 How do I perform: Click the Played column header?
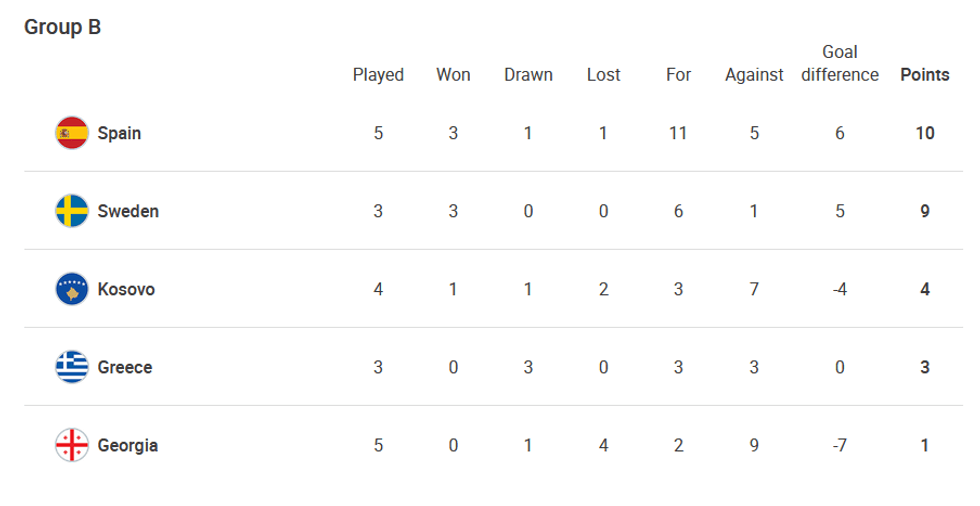(378, 75)
